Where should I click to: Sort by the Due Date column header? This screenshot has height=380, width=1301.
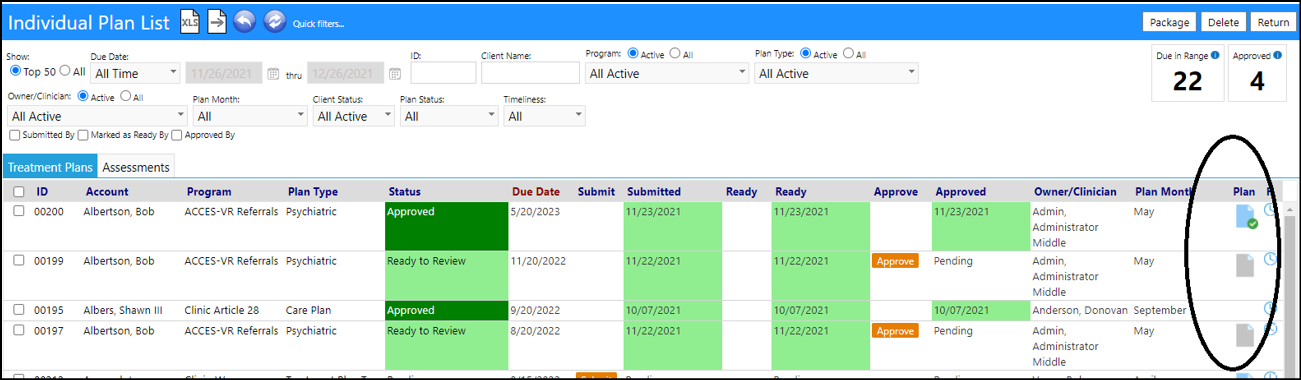[536, 192]
